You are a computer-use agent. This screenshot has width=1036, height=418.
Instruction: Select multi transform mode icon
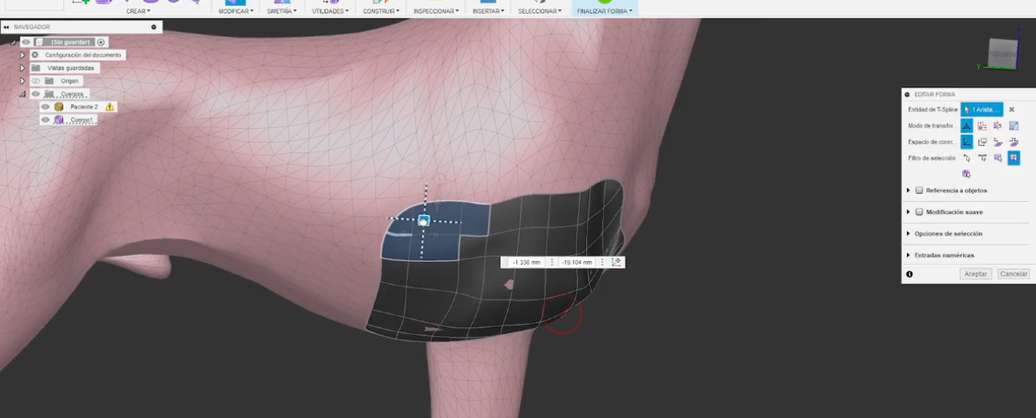tap(966, 125)
